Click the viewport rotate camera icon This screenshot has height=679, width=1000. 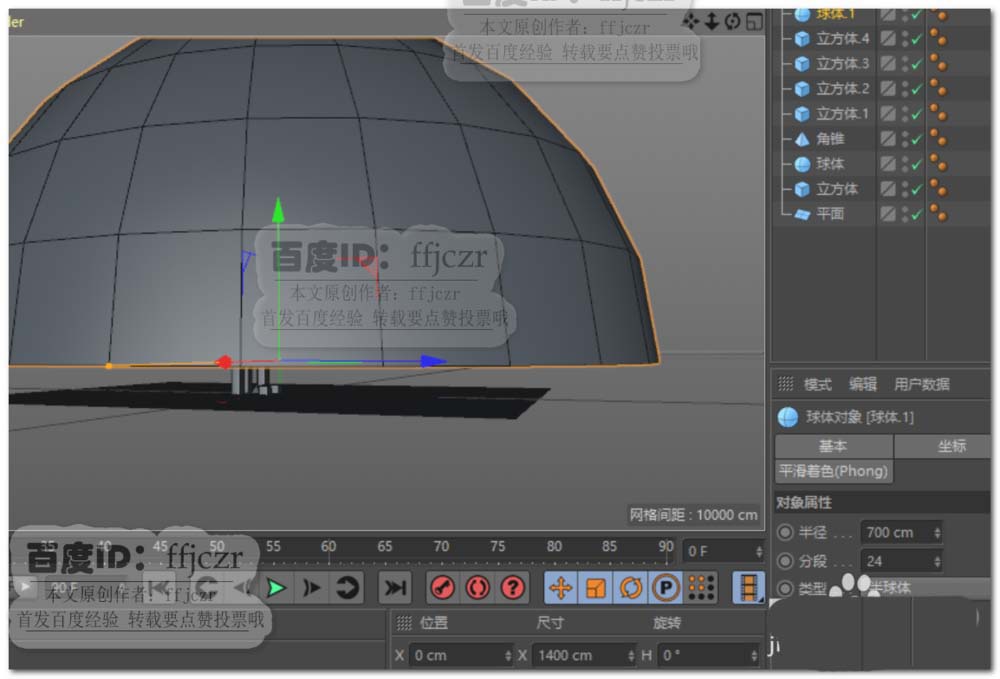coord(733,21)
